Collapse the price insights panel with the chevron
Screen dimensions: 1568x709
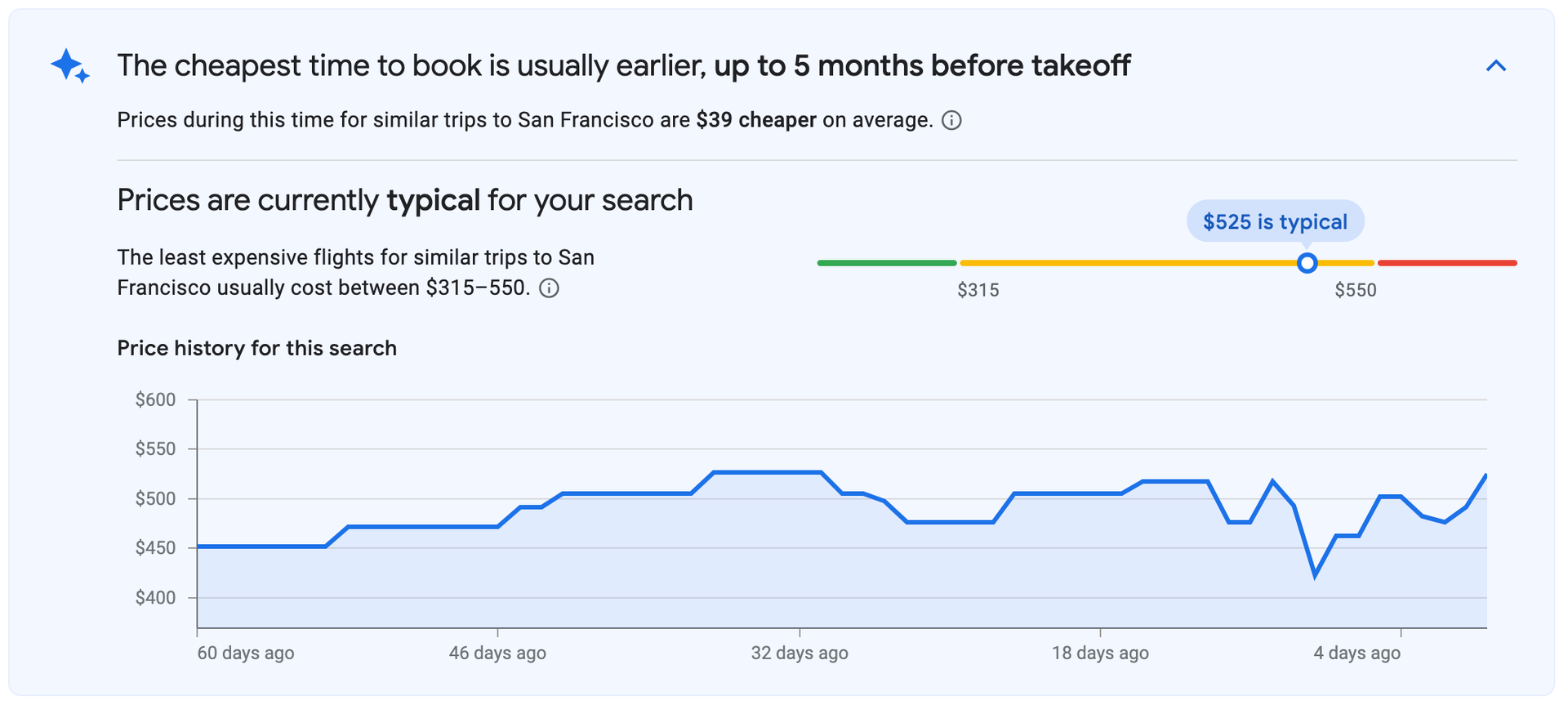pyautogui.click(x=1497, y=65)
